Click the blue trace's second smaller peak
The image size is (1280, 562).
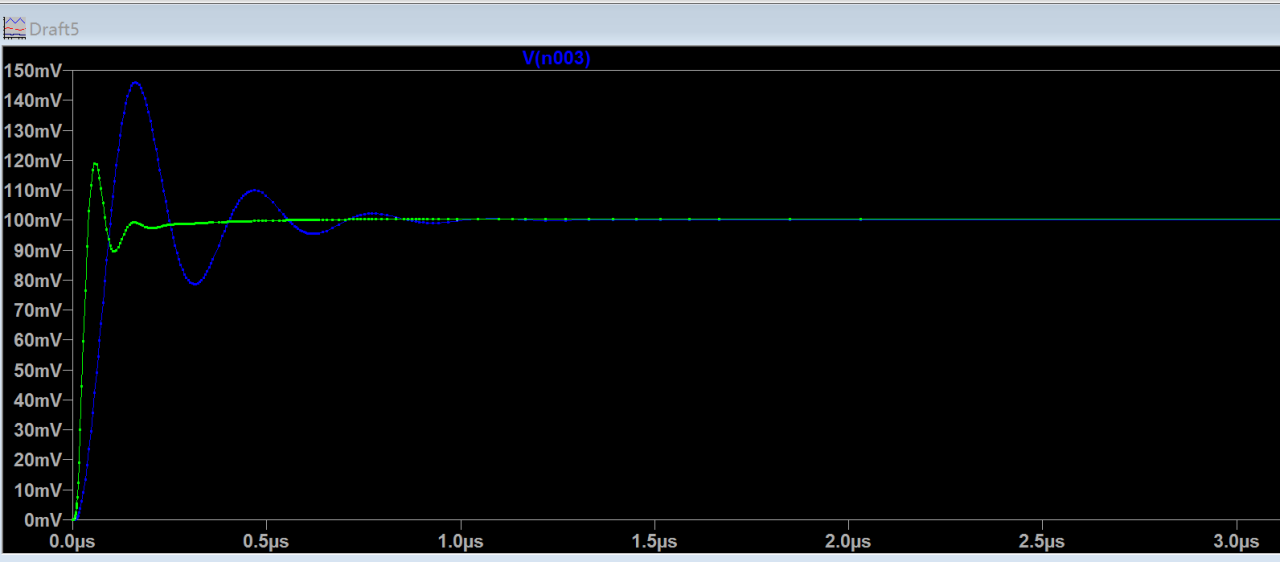[254, 190]
